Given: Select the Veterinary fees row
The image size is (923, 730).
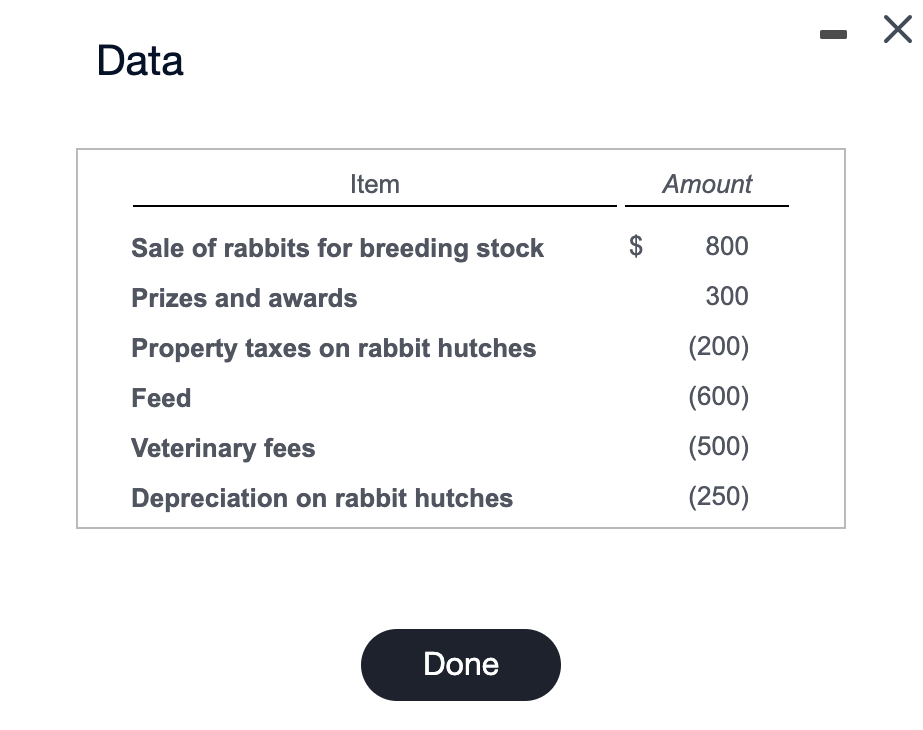Looking at the screenshot, I should point(222,448).
